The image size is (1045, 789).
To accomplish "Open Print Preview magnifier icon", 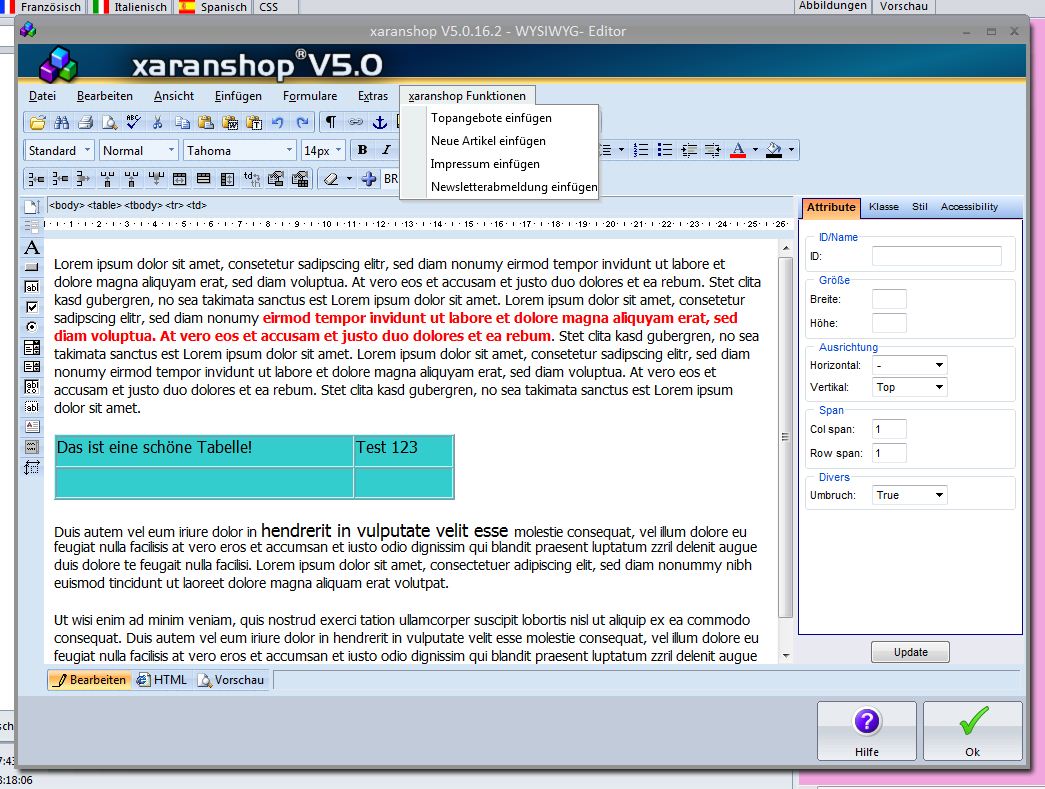I will tap(109, 123).
